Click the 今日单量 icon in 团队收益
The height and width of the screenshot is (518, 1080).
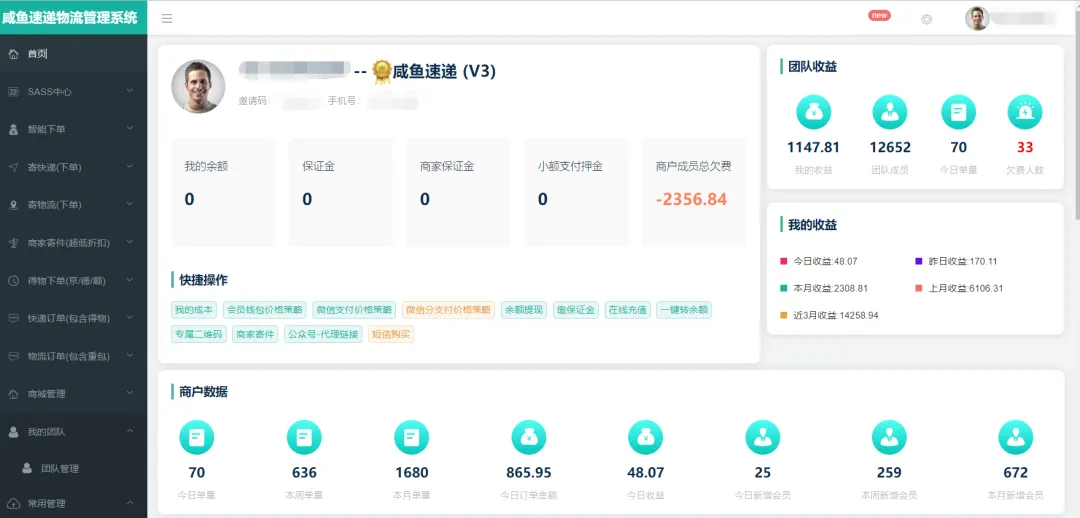tap(958, 112)
